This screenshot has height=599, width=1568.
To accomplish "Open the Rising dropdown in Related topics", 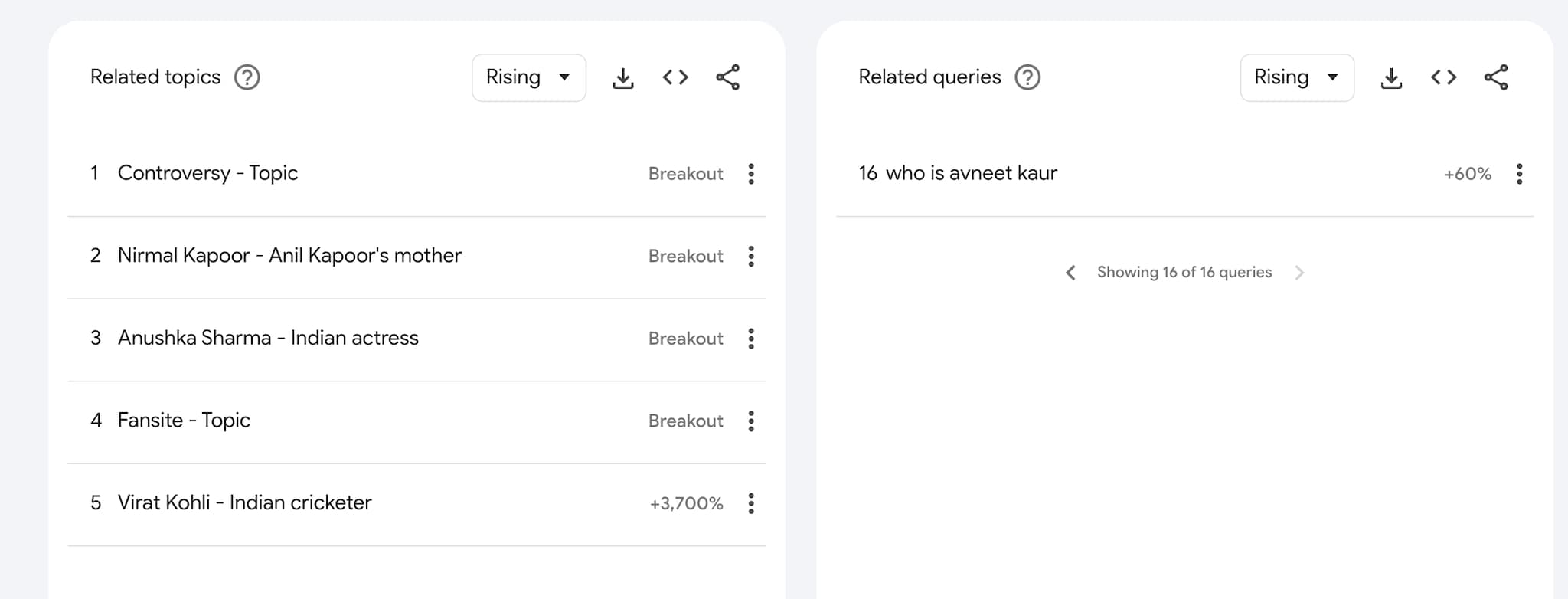I will (529, 77).
